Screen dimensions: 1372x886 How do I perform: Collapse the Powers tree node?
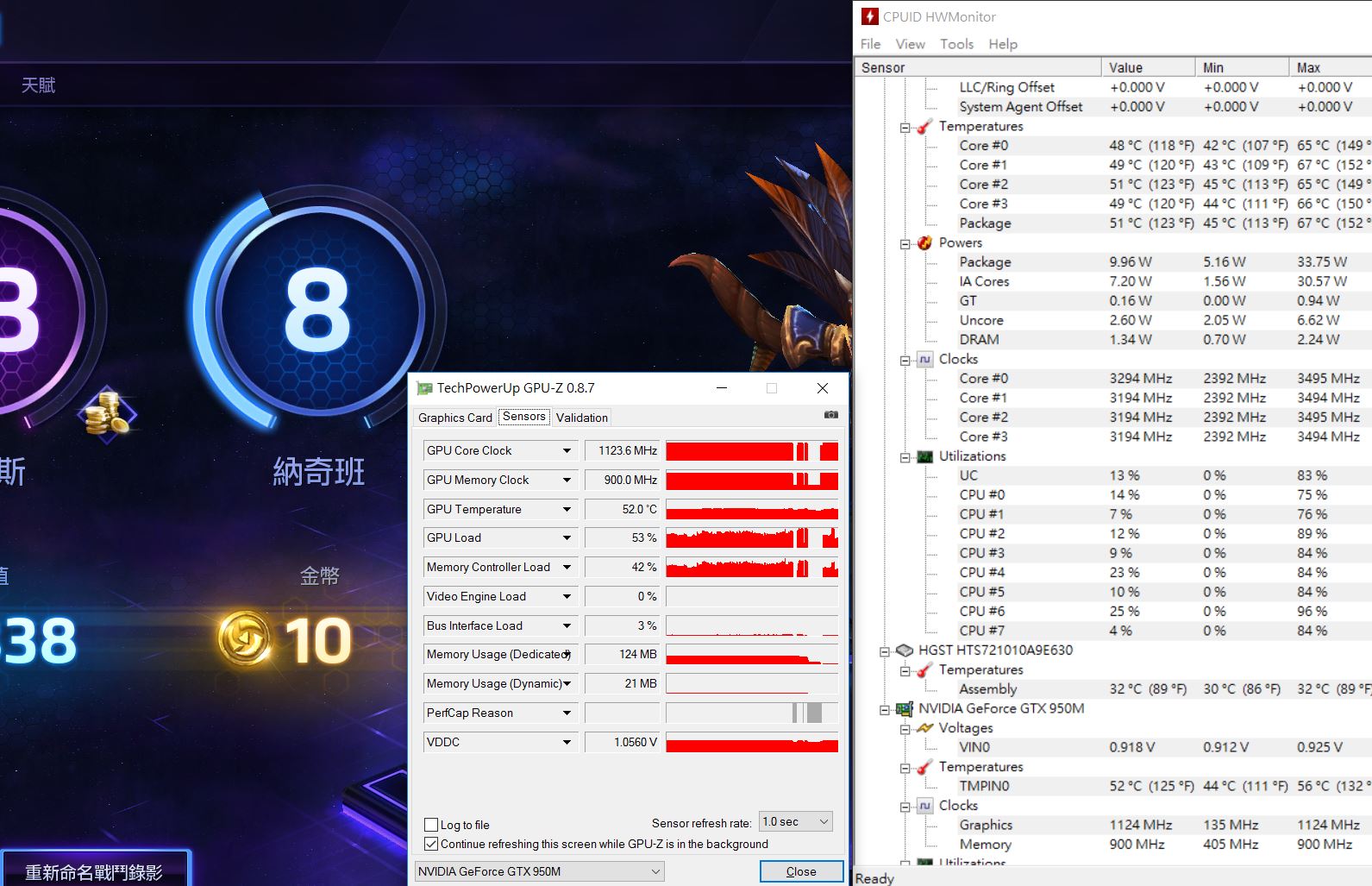[x=905, y=244]
